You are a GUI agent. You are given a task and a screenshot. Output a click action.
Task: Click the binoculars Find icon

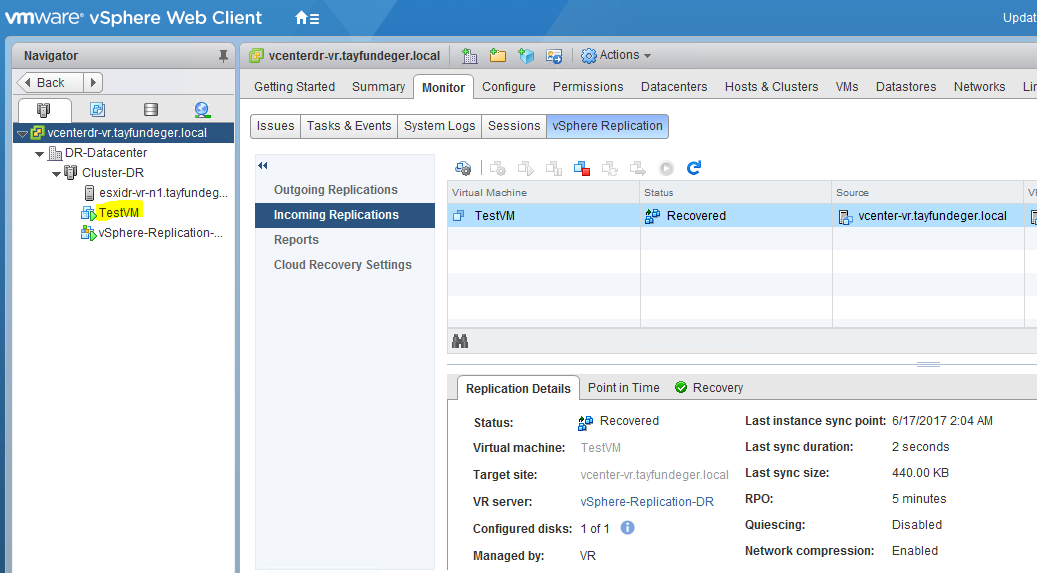[460, 341]
